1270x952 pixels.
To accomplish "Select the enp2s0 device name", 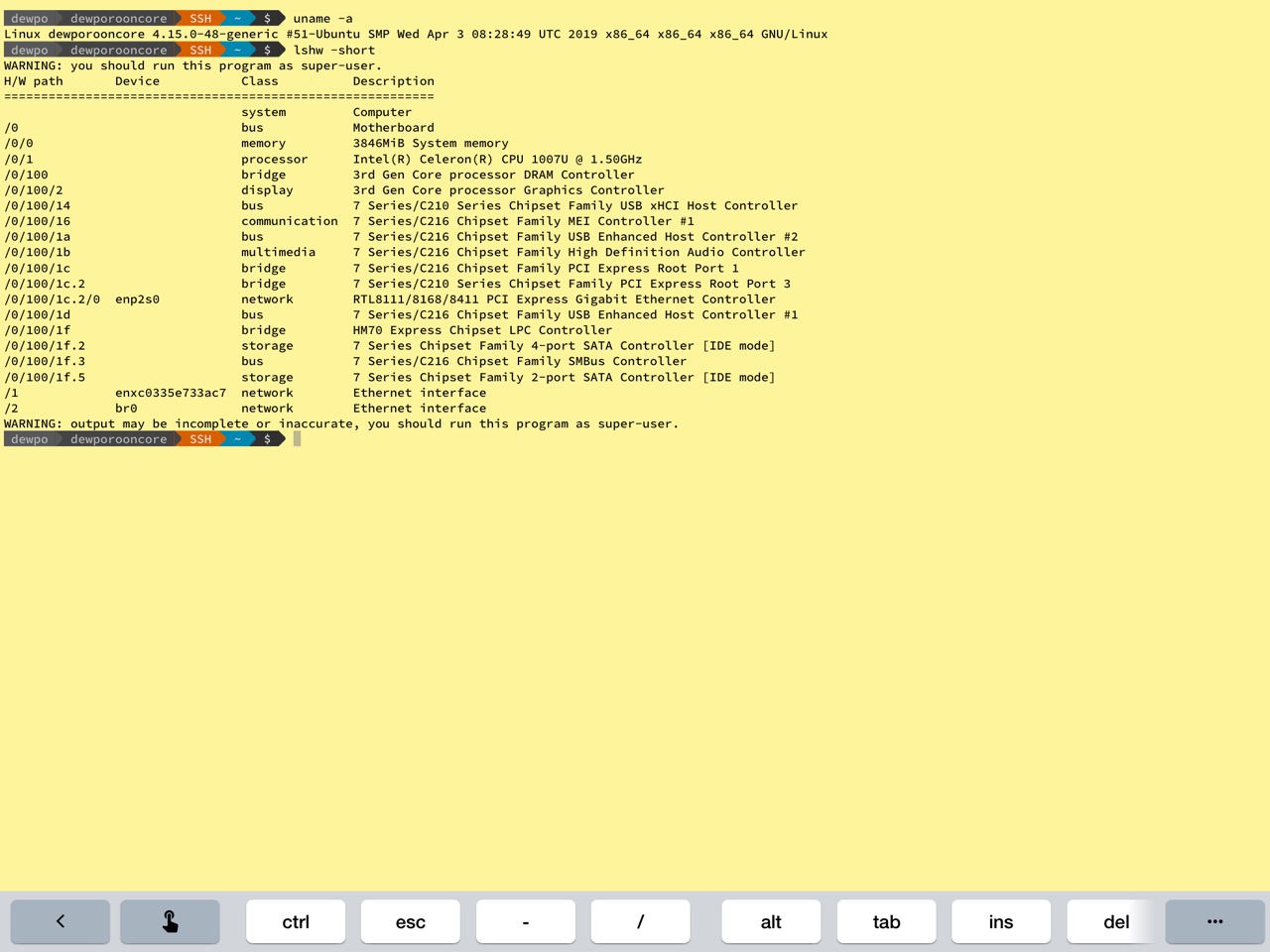I will click(137, 299).
